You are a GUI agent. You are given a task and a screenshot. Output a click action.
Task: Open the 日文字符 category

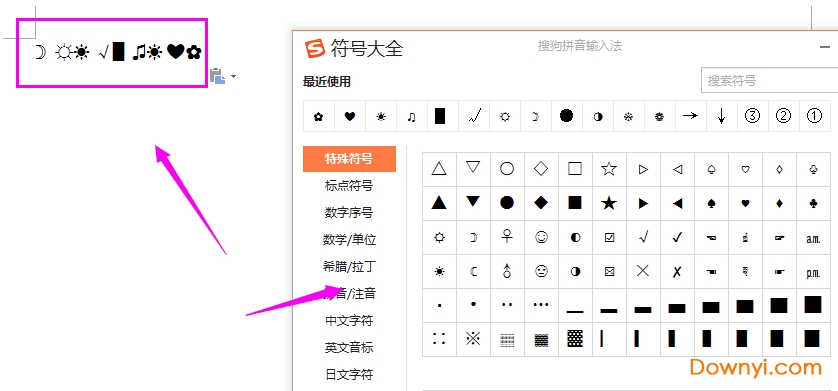[349, 374]
